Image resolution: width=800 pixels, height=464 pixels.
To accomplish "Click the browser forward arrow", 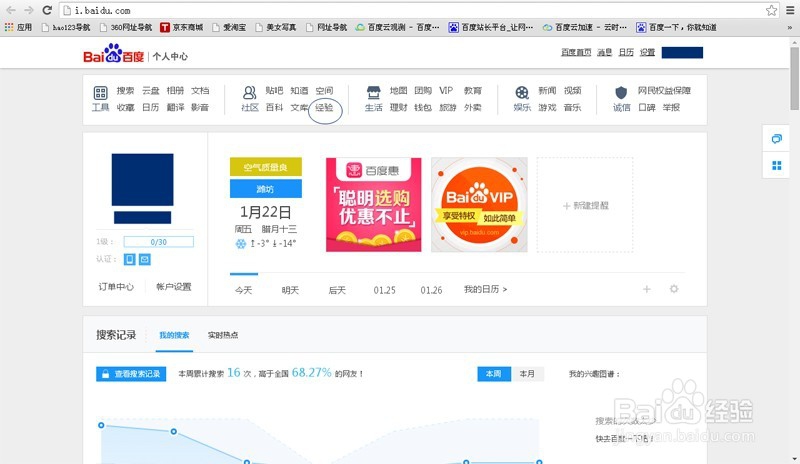I will [x=29, y=10].
